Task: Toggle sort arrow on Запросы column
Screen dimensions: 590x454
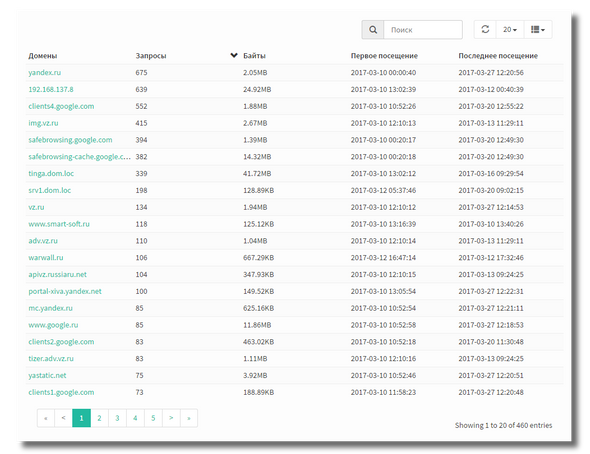Action: 234,55
